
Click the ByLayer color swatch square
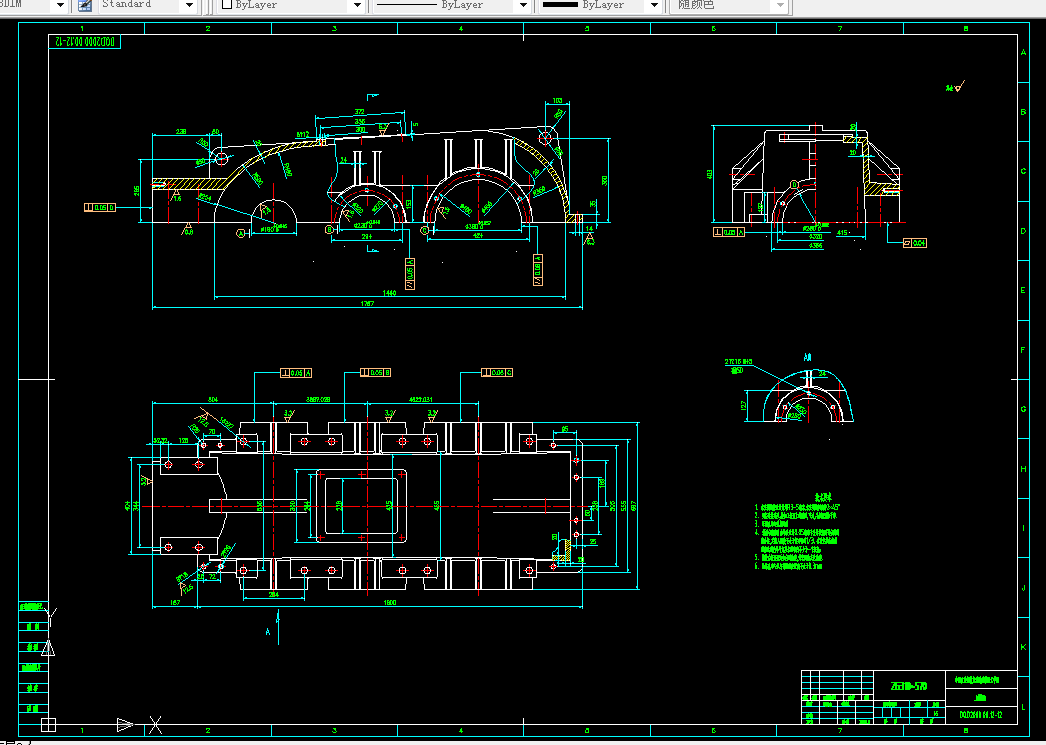click(227, 5)
